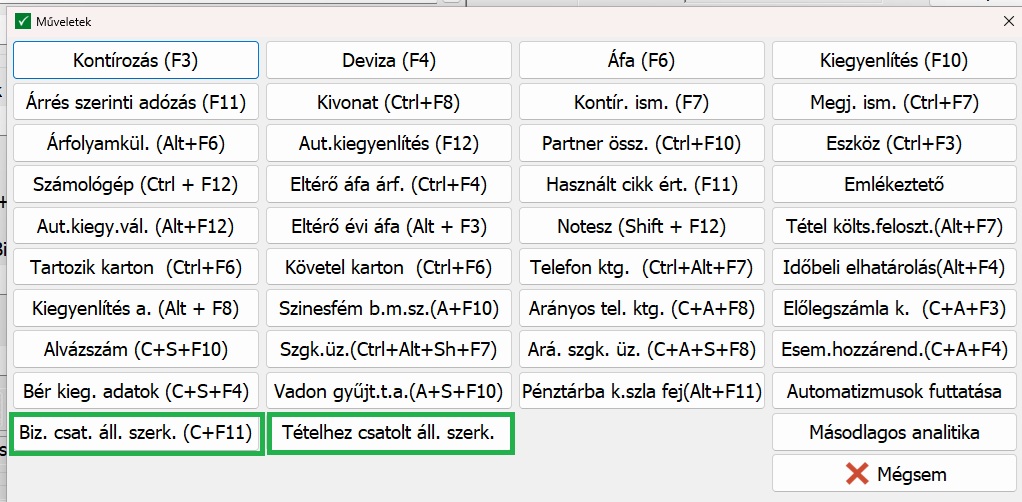Click Tételhez csatolt áll. szerk. button

[x=389, y=434]
